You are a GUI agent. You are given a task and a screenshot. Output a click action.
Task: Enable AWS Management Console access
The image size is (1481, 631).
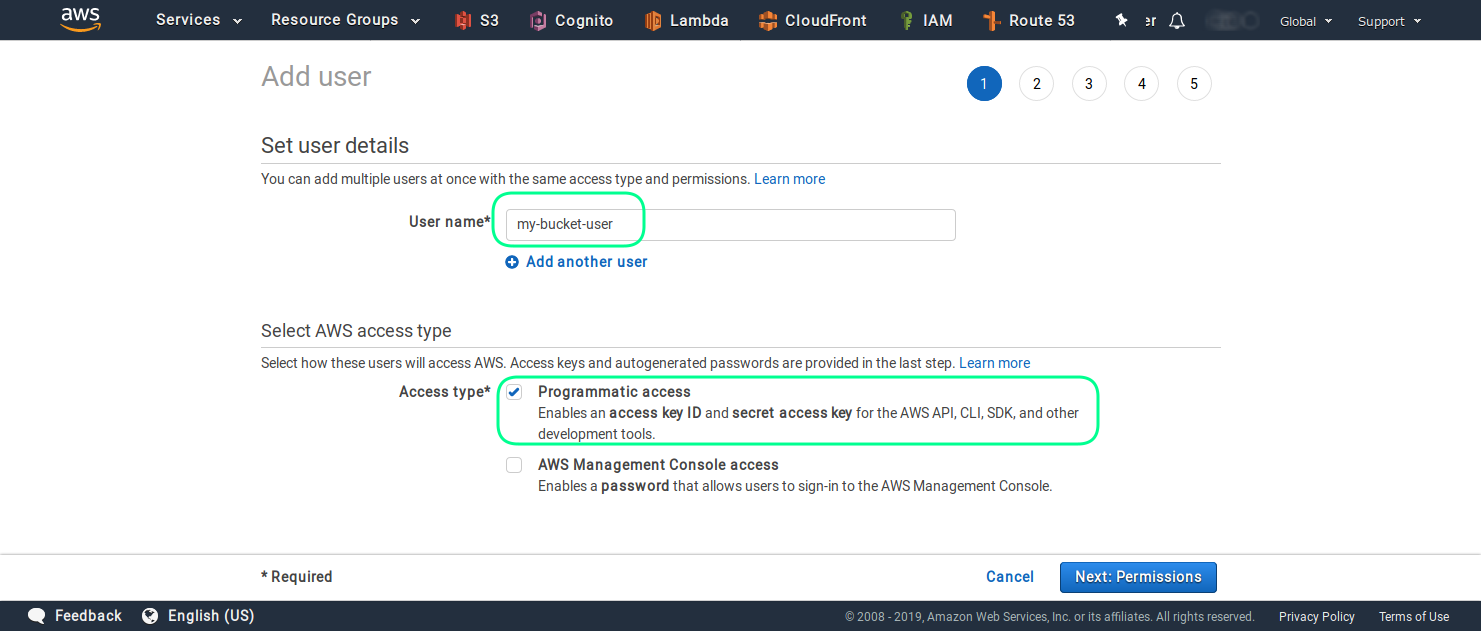pyautogui.click(x=514, y=464)
